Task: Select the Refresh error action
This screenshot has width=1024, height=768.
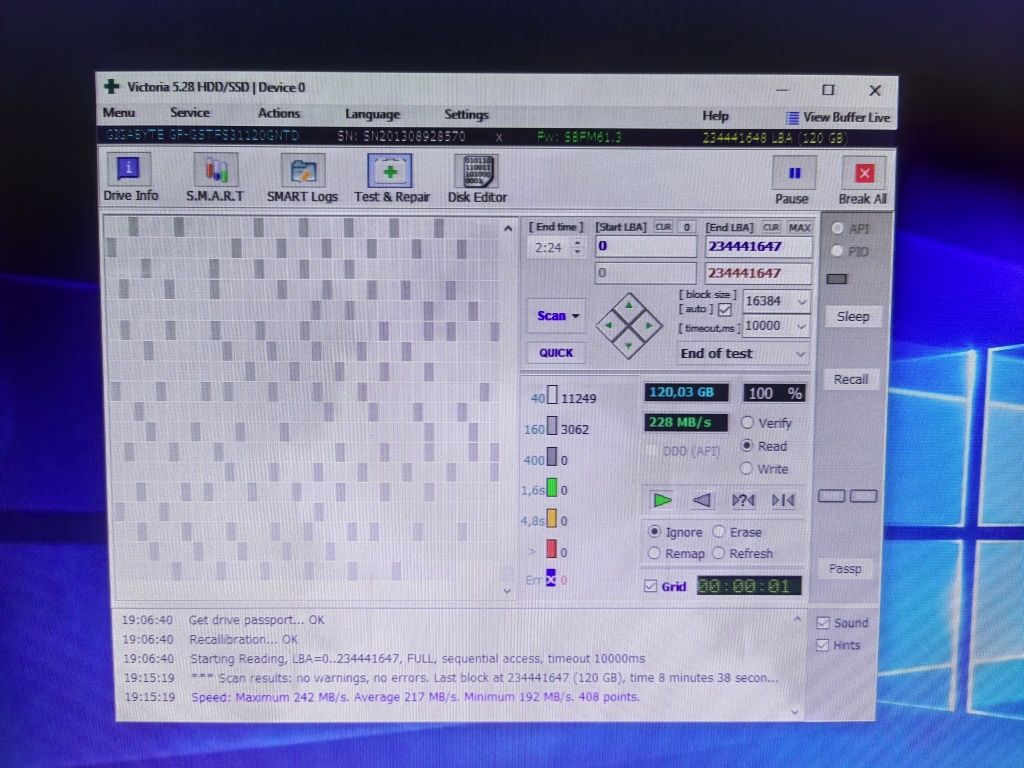Action: tap(718, 553)
